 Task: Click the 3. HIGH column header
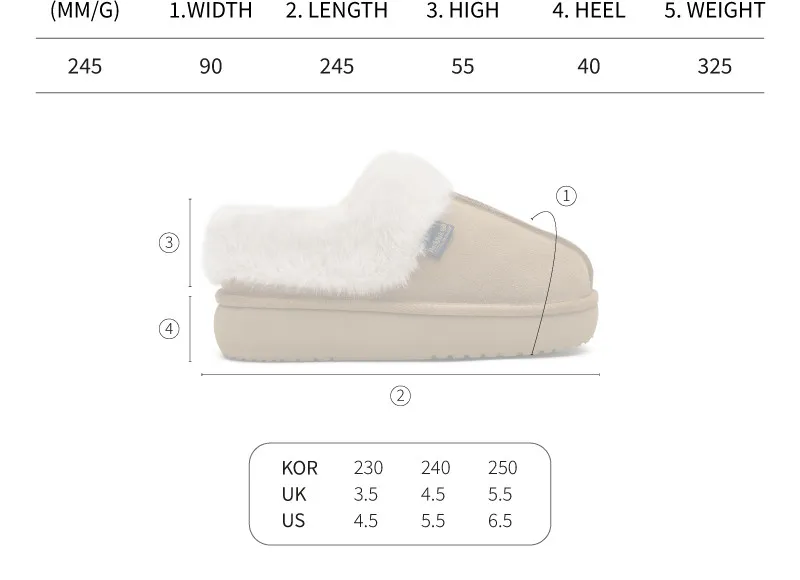[463, 10]
